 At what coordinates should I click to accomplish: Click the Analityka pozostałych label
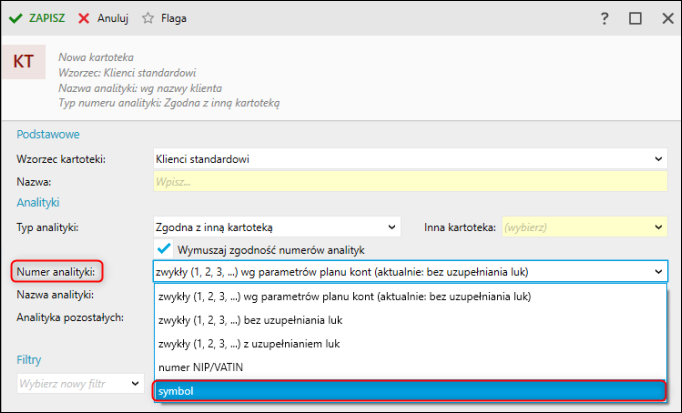pyautogui.click(x=70, y=318)
